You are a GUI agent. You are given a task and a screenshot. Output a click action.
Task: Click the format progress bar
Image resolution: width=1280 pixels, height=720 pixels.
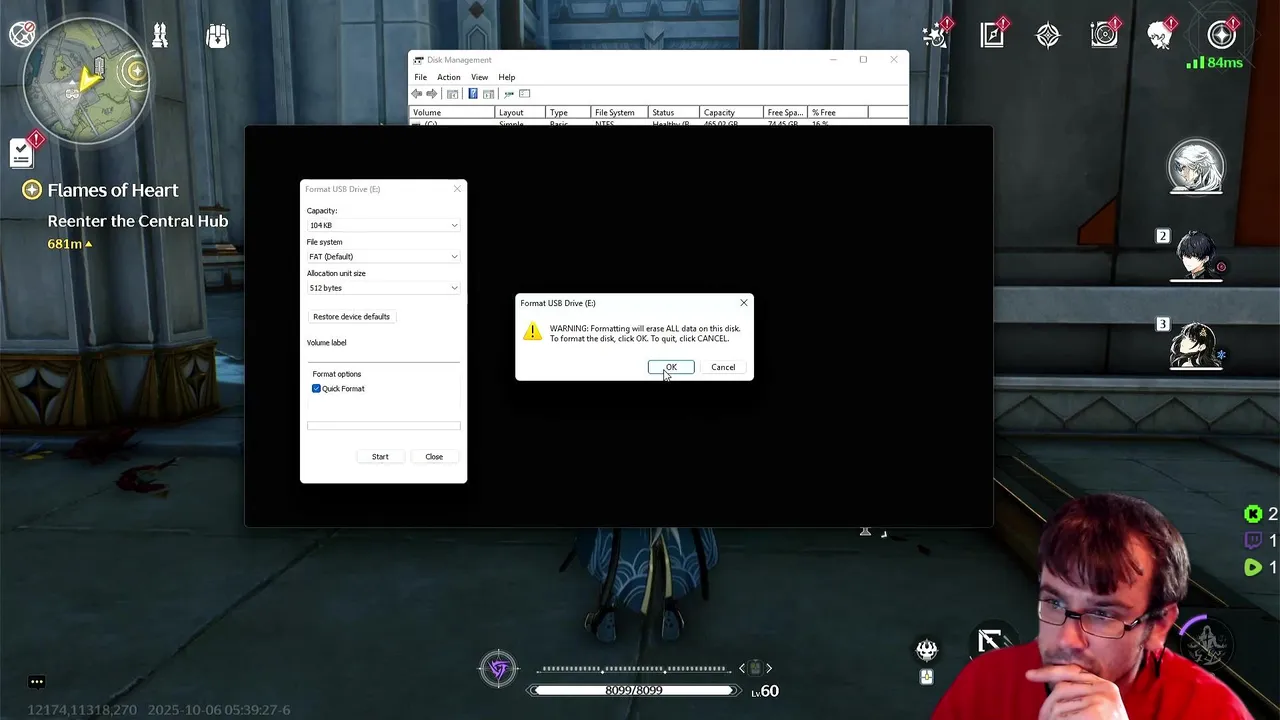[383, 426]
